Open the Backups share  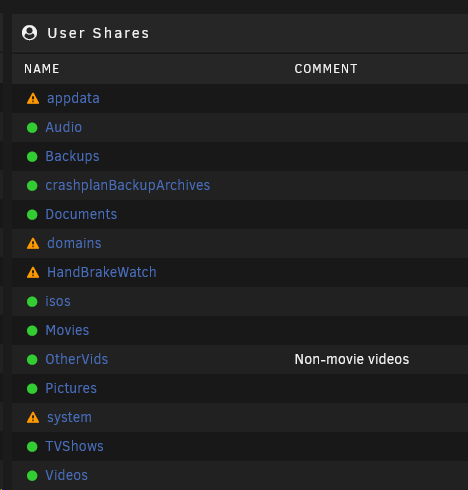point(72,156)
